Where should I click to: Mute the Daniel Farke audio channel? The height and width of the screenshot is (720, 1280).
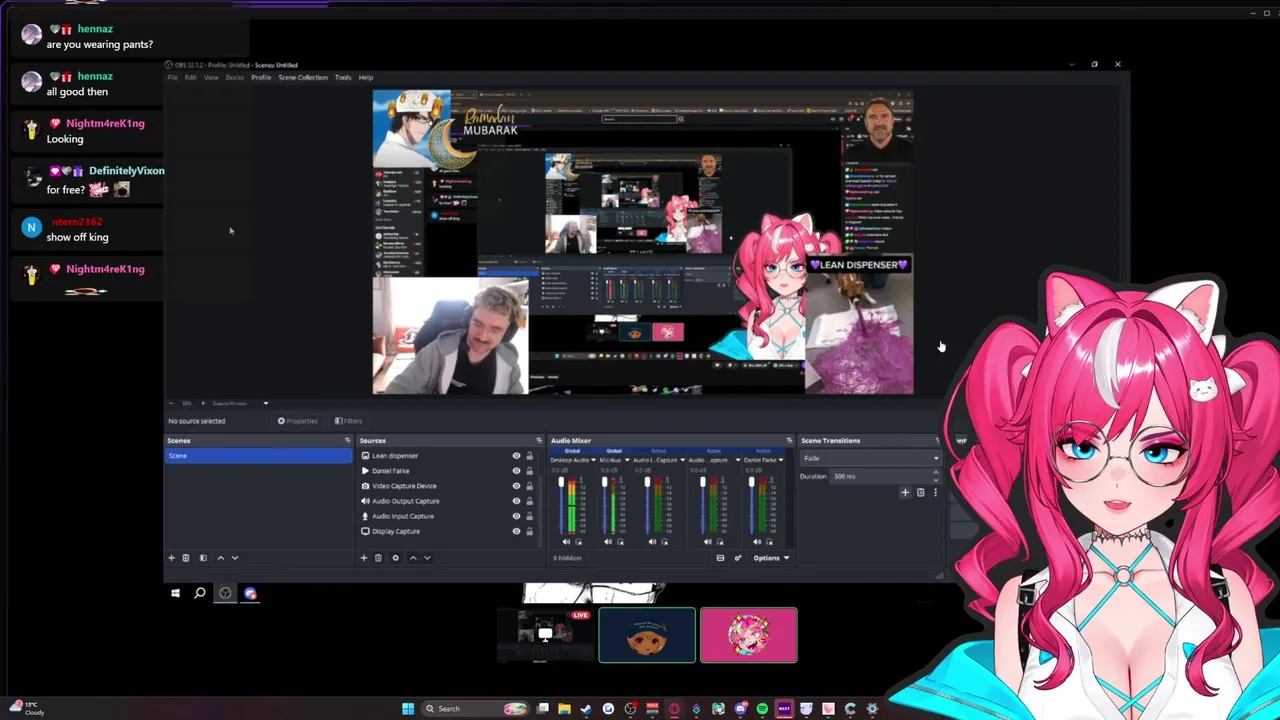[x=757, y=541]
